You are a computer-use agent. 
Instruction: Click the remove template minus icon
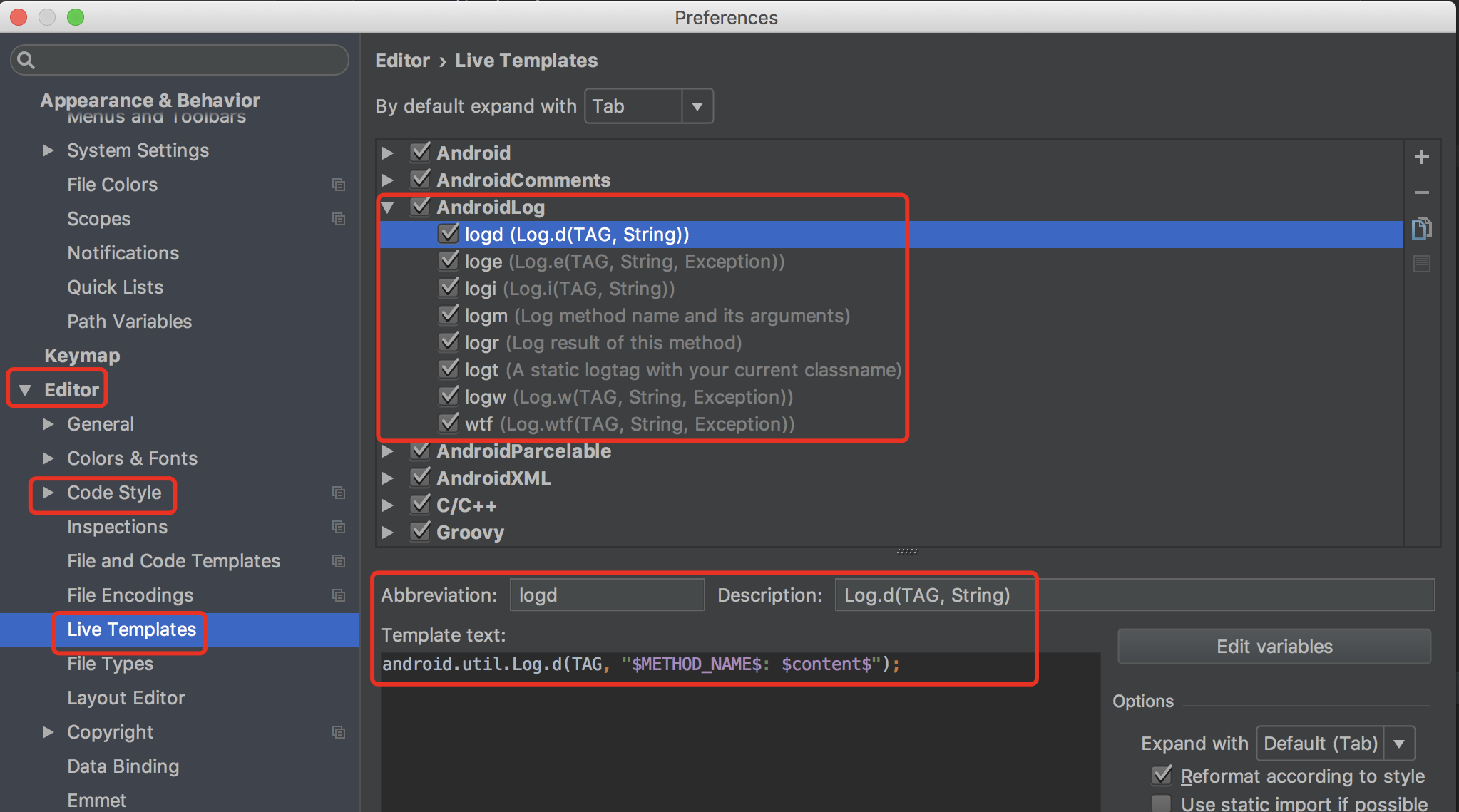[x=1421, y=192]
